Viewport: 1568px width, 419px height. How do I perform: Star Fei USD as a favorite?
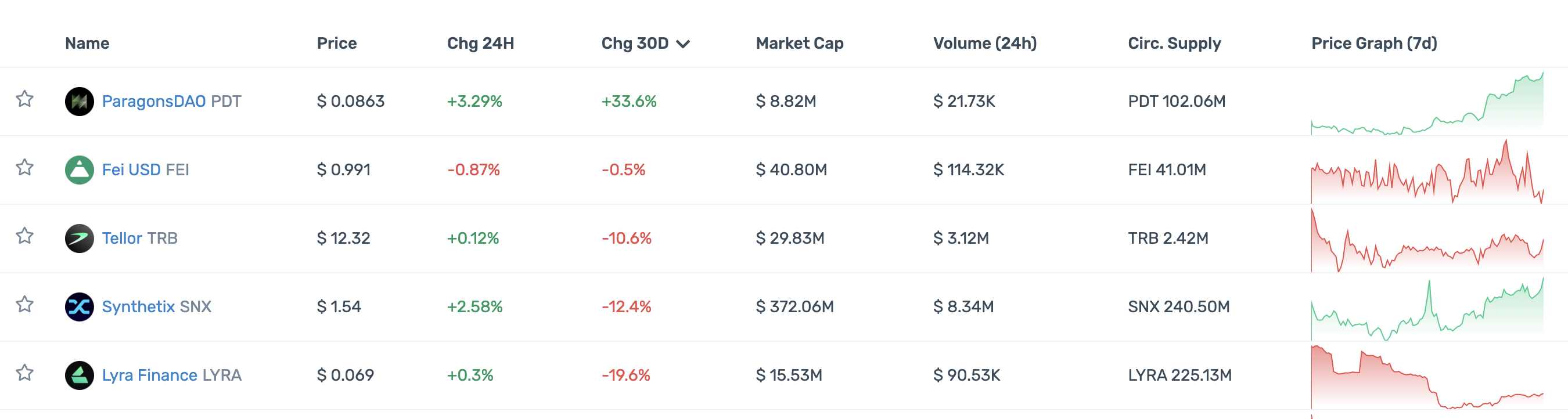24,167
